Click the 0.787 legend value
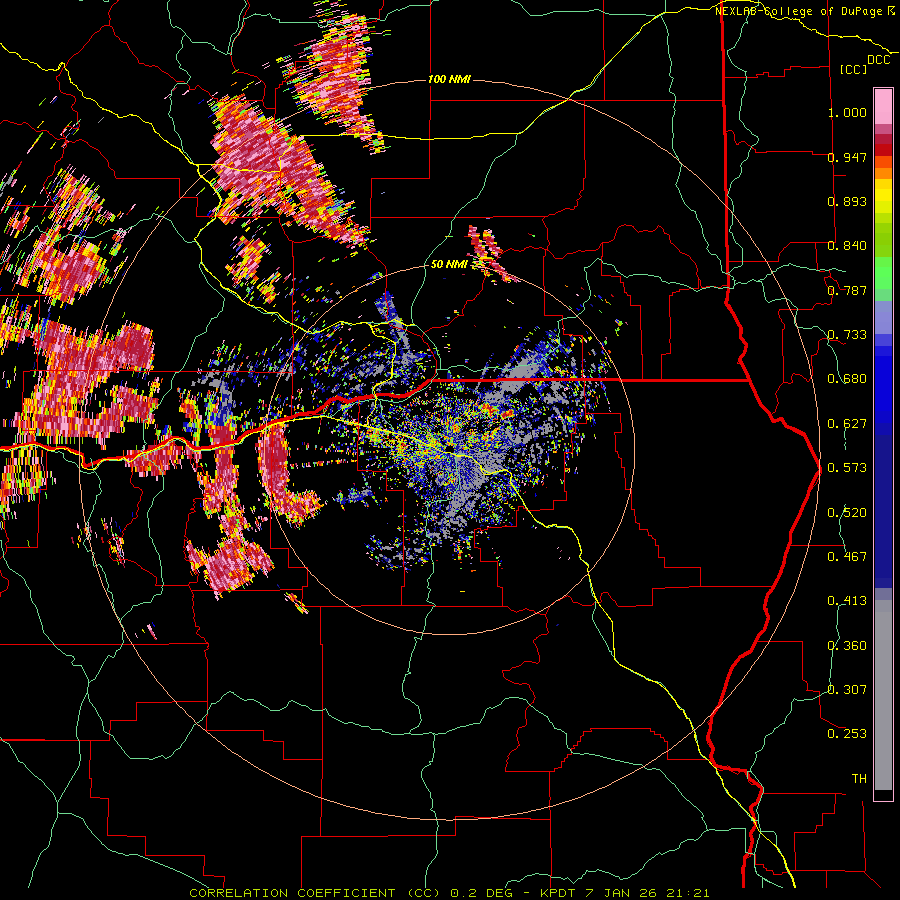The image size is (900, 900). pyautogui.click(x=847, y=290)
